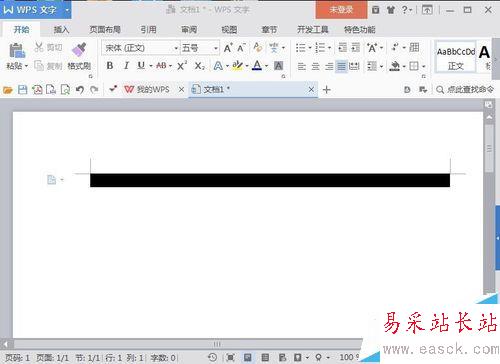Apply the text highlight color swatch
This screenshot has height=364, width=500.
pyautogui.click(x=237, y=65)
